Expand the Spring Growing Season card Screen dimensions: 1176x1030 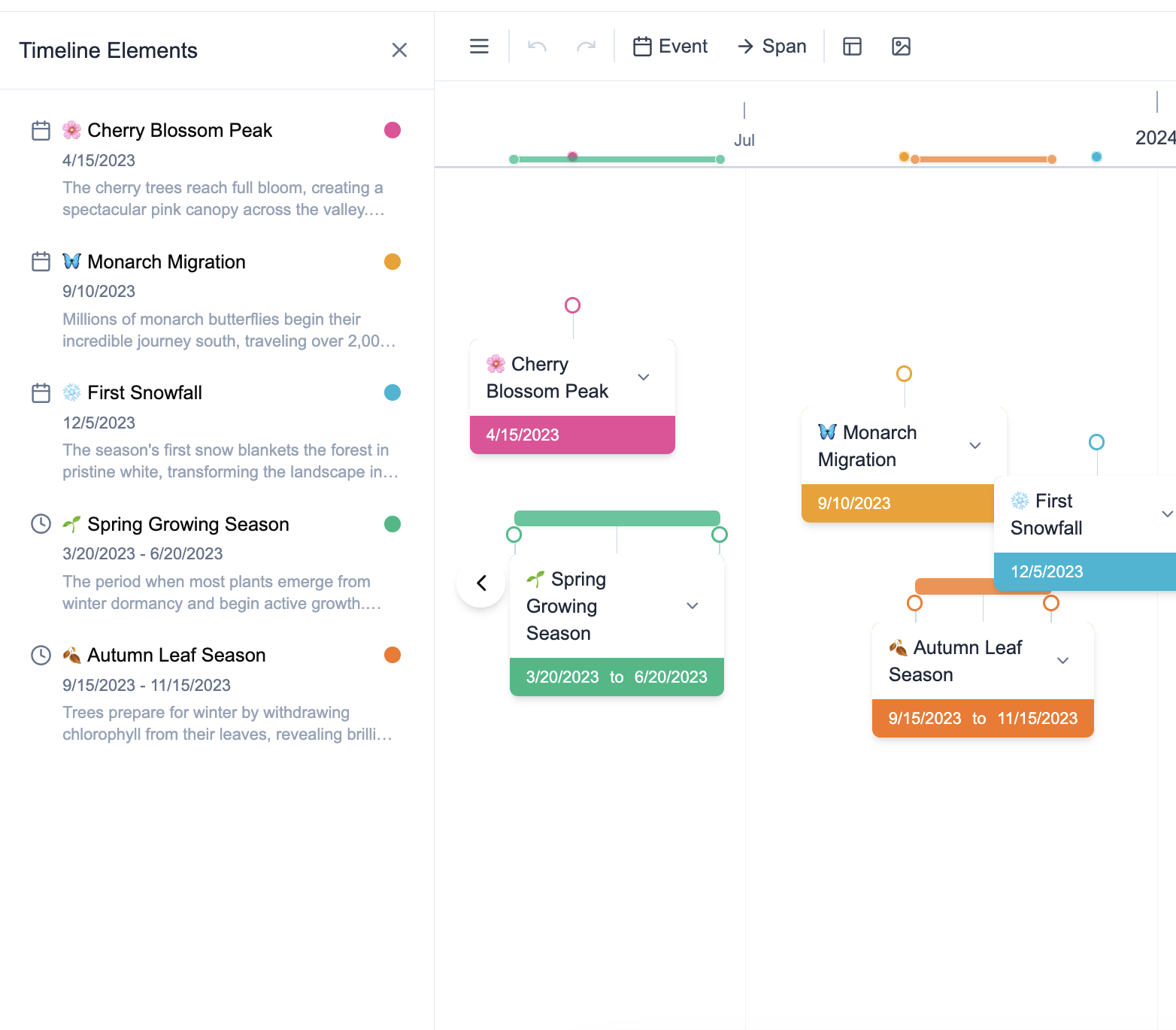693,606
